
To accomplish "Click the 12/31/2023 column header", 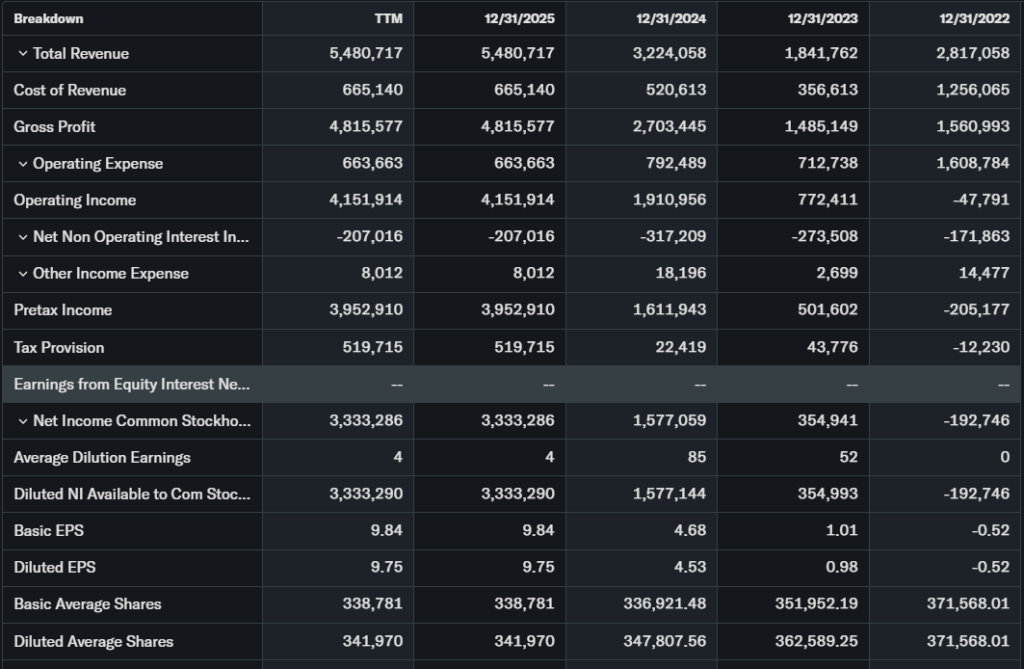I will [824, 19].
